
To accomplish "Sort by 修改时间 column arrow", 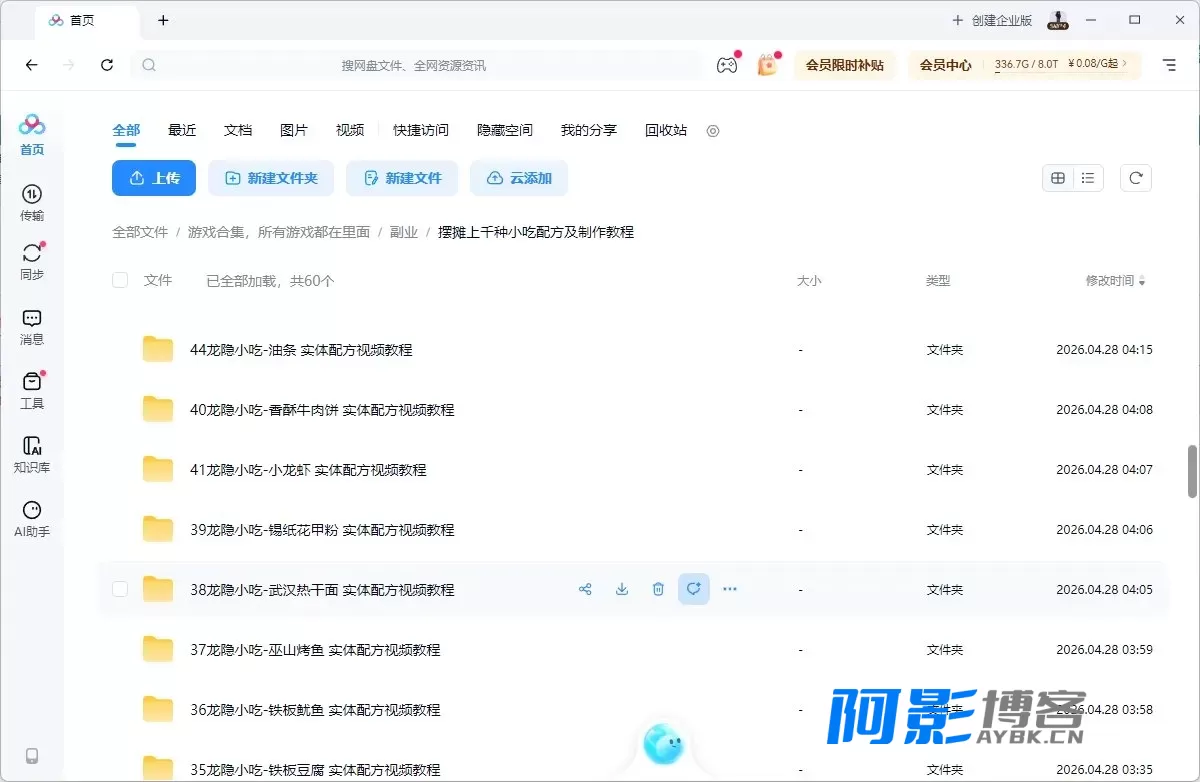I will coord(1142,282).
